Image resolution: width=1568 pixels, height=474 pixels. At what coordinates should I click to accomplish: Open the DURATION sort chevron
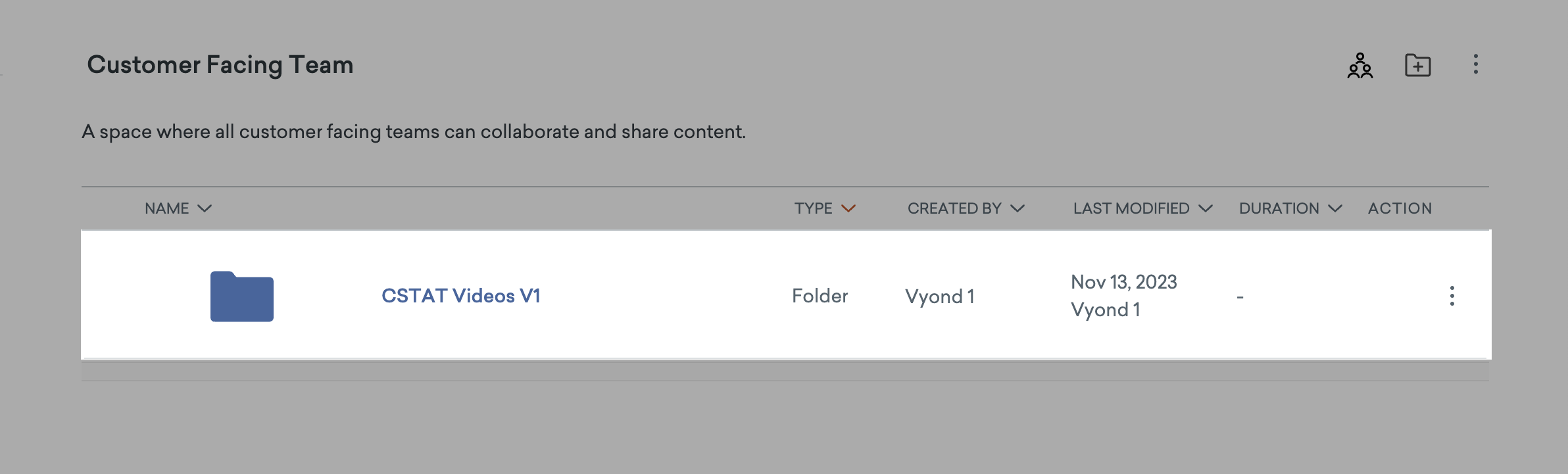(x=1336, y=208)
